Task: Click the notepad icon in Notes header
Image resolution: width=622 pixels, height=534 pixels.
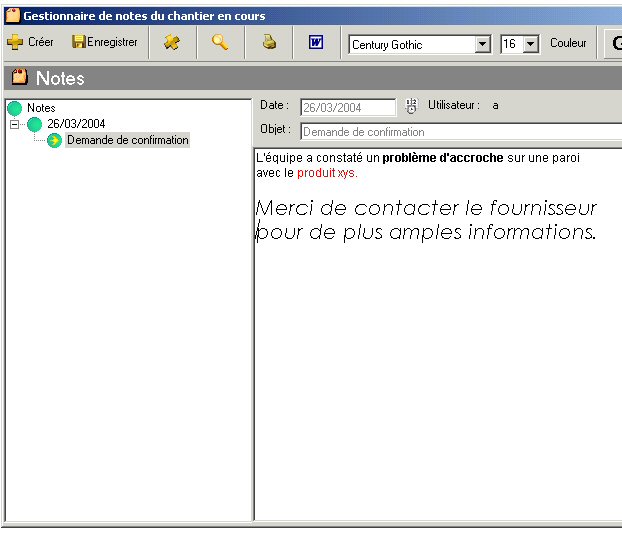Action: coord(19,77)
